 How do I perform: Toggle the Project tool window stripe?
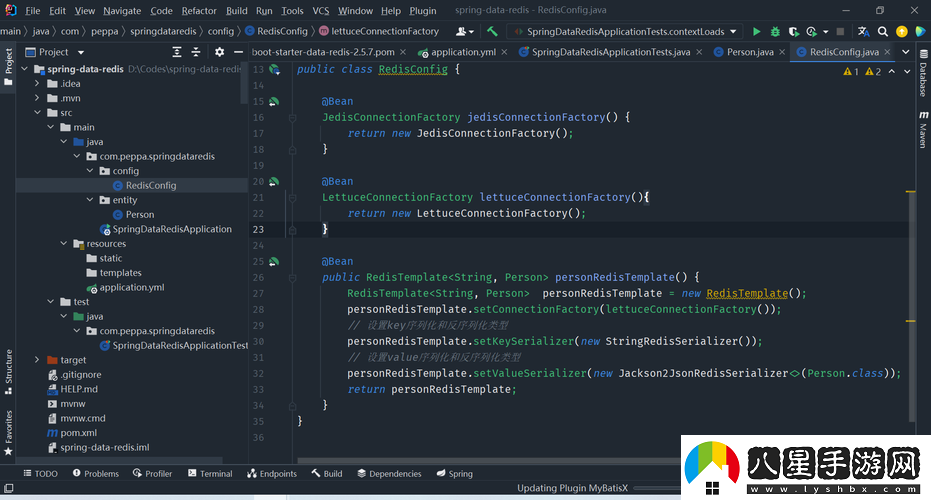[8, 65]
